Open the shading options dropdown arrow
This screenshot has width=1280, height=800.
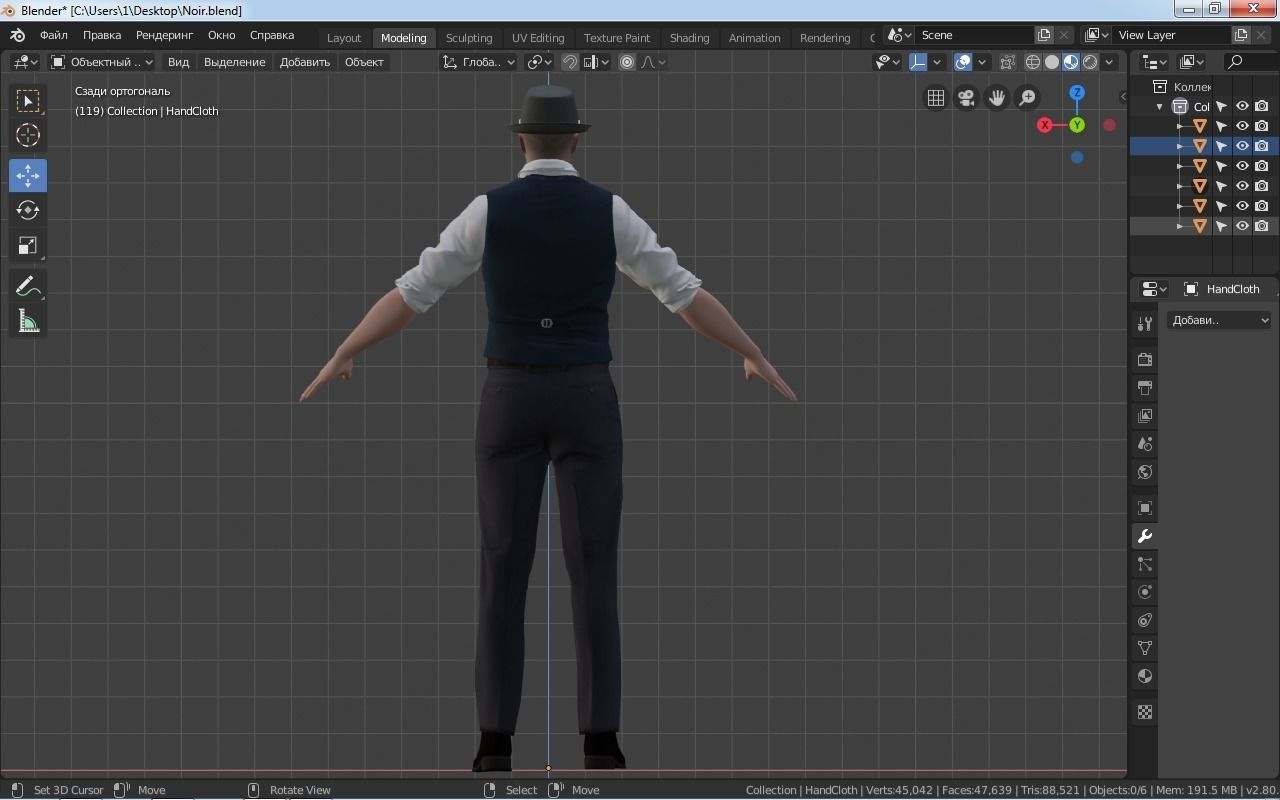click(1109, 62)
